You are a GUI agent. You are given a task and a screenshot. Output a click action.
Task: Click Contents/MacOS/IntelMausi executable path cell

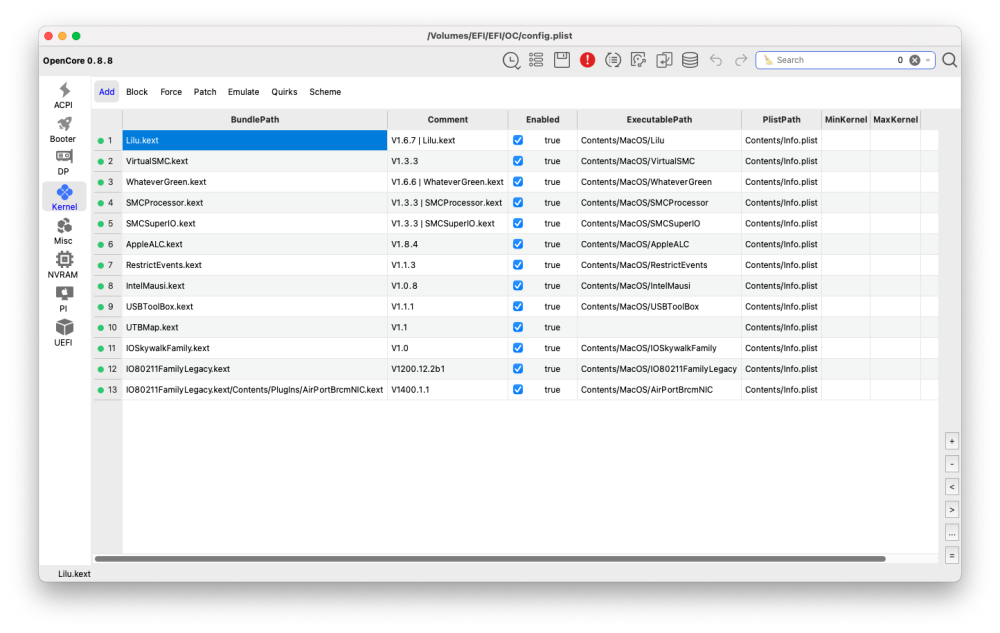point(659,286)
